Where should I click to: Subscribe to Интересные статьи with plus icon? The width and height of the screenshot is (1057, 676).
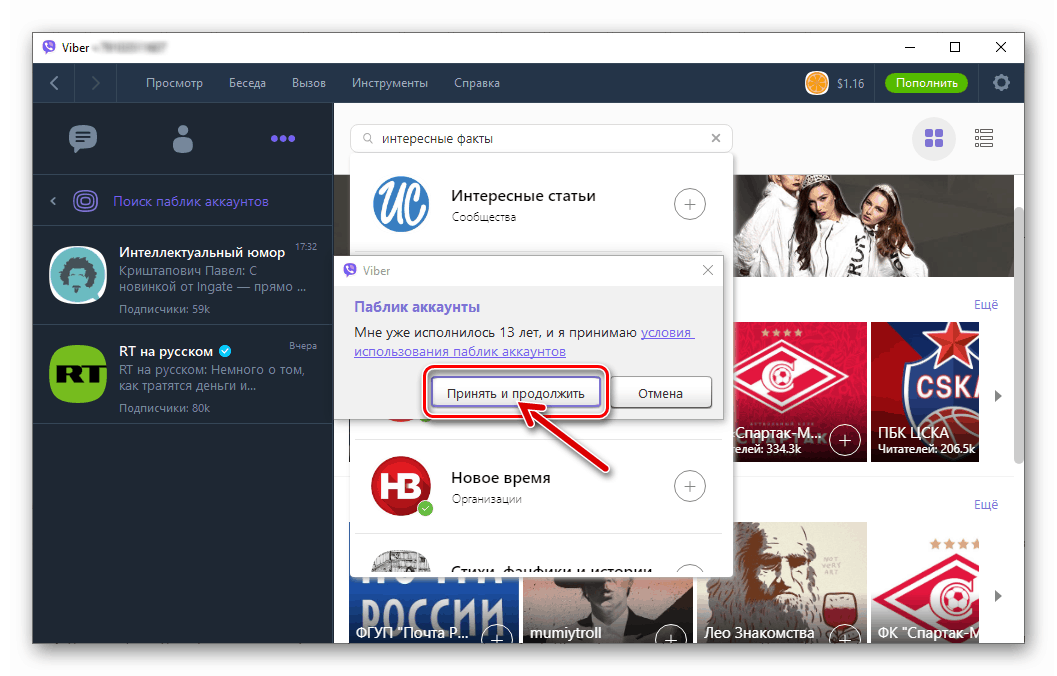click(x=690, y=204)
